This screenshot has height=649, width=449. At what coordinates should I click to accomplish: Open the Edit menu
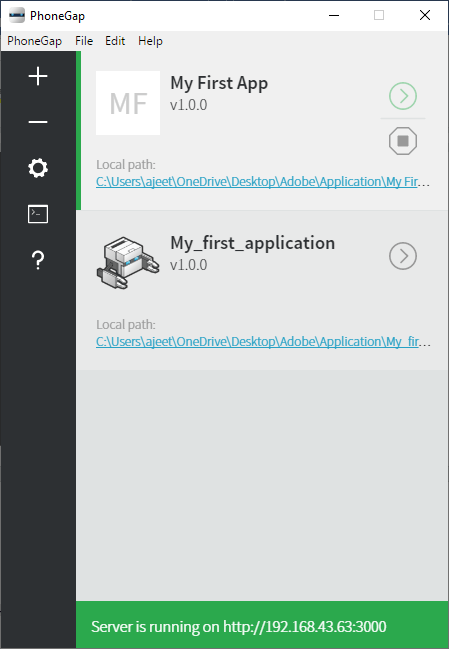tap(115, 41)
